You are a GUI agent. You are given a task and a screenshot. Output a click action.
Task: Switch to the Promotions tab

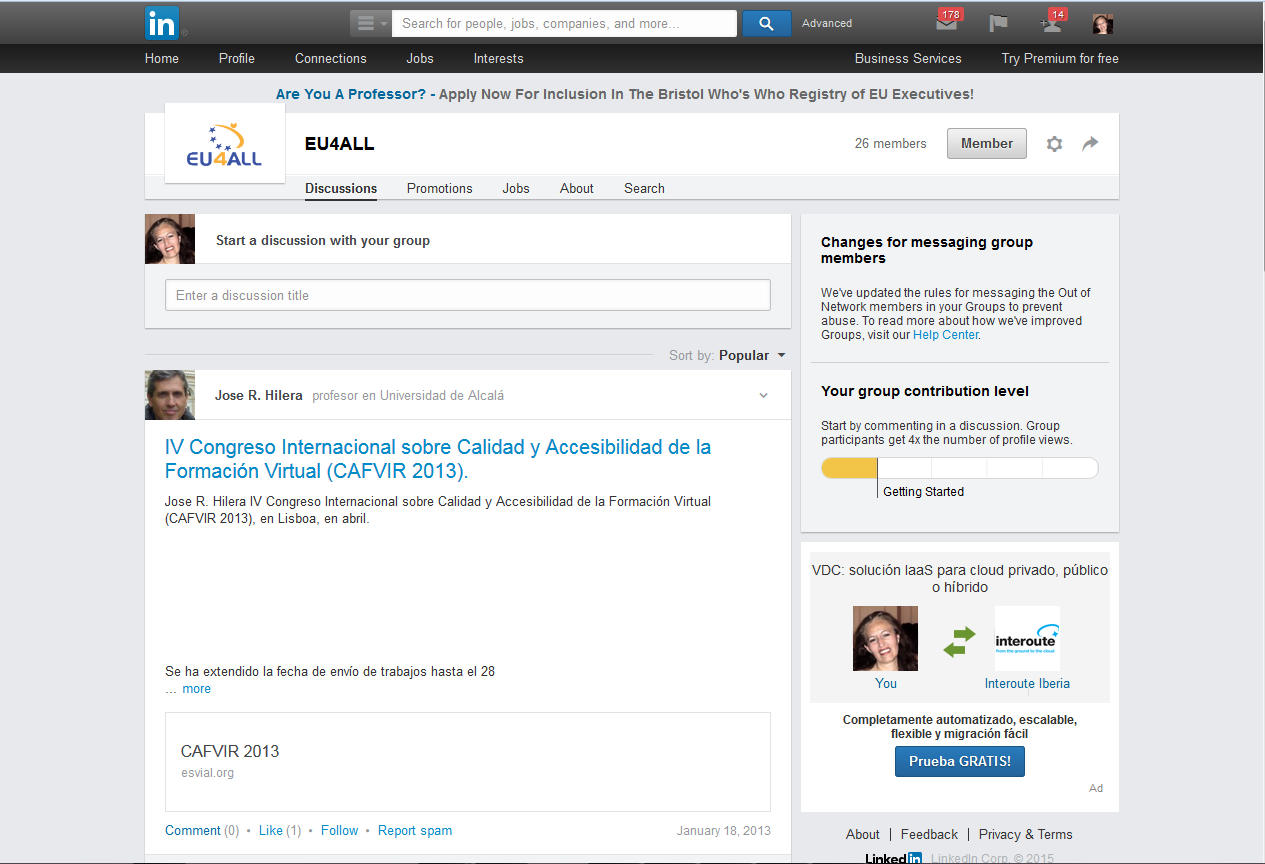tap(440, 188)
